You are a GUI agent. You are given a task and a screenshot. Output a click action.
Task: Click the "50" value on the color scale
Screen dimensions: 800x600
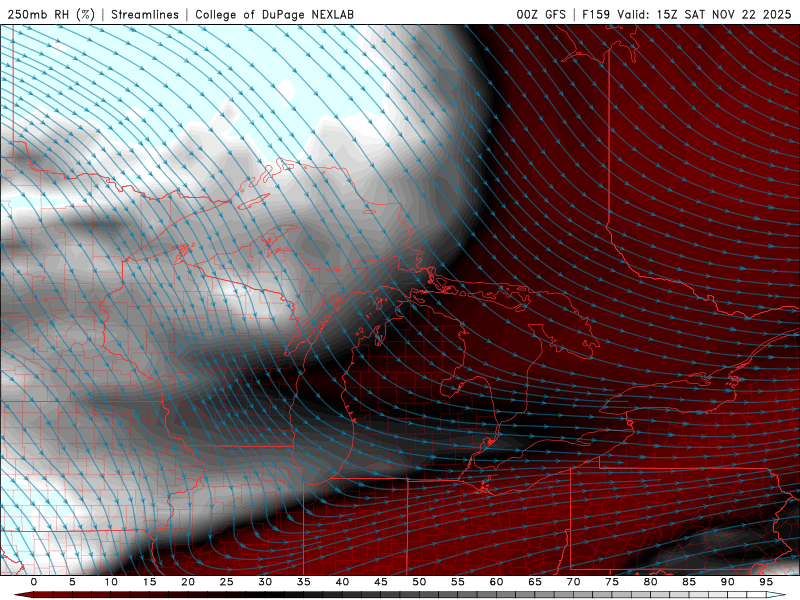pos(419,582)
